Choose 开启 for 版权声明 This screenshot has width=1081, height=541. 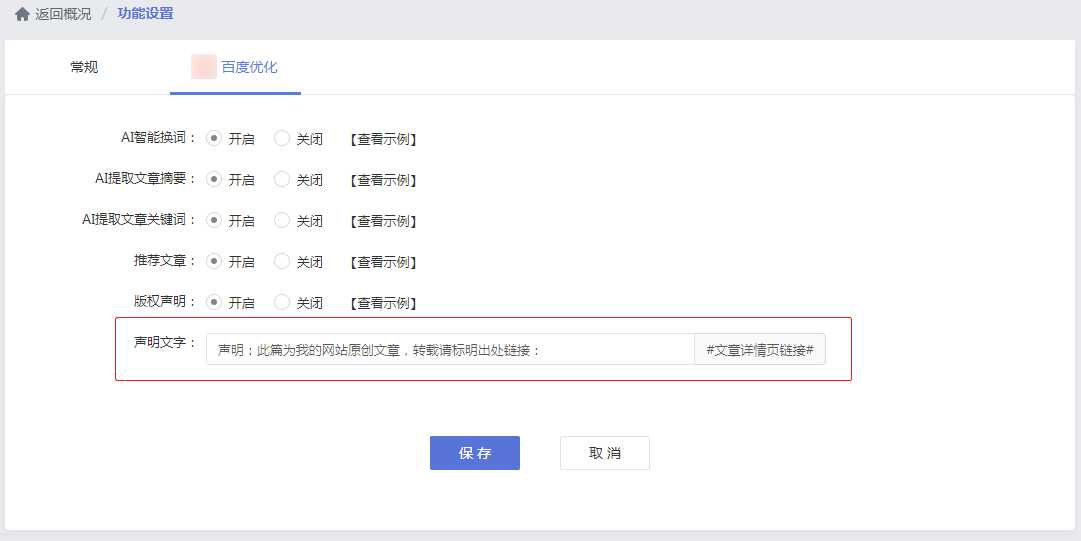(x=214, y=302)
